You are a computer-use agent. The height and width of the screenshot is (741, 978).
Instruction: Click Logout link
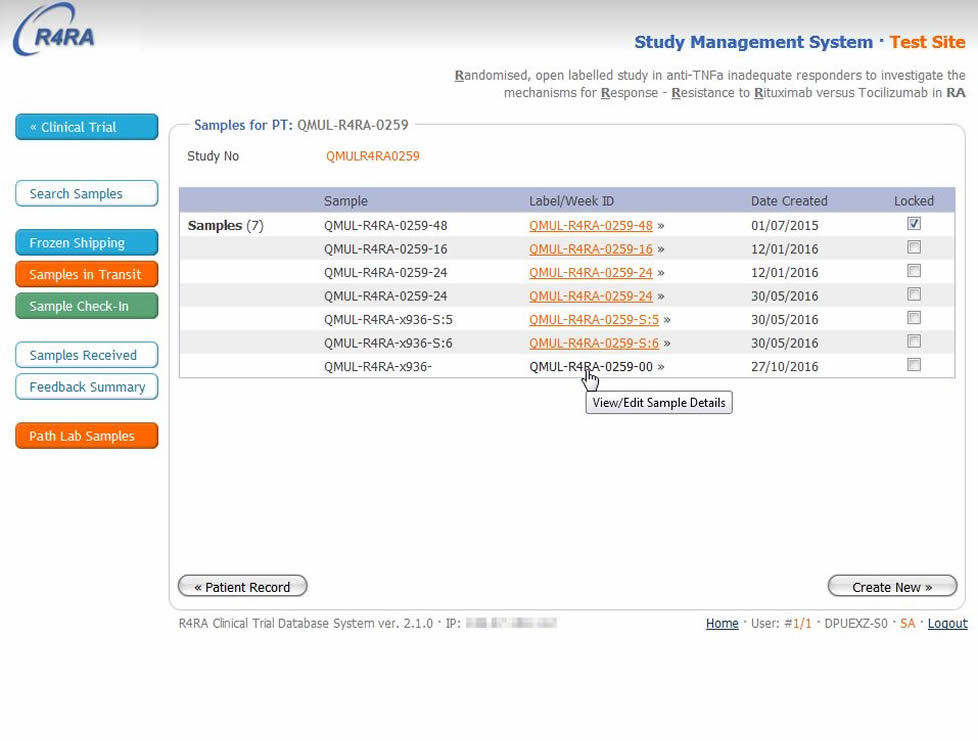pyautogui.click(x=947, y=624)
